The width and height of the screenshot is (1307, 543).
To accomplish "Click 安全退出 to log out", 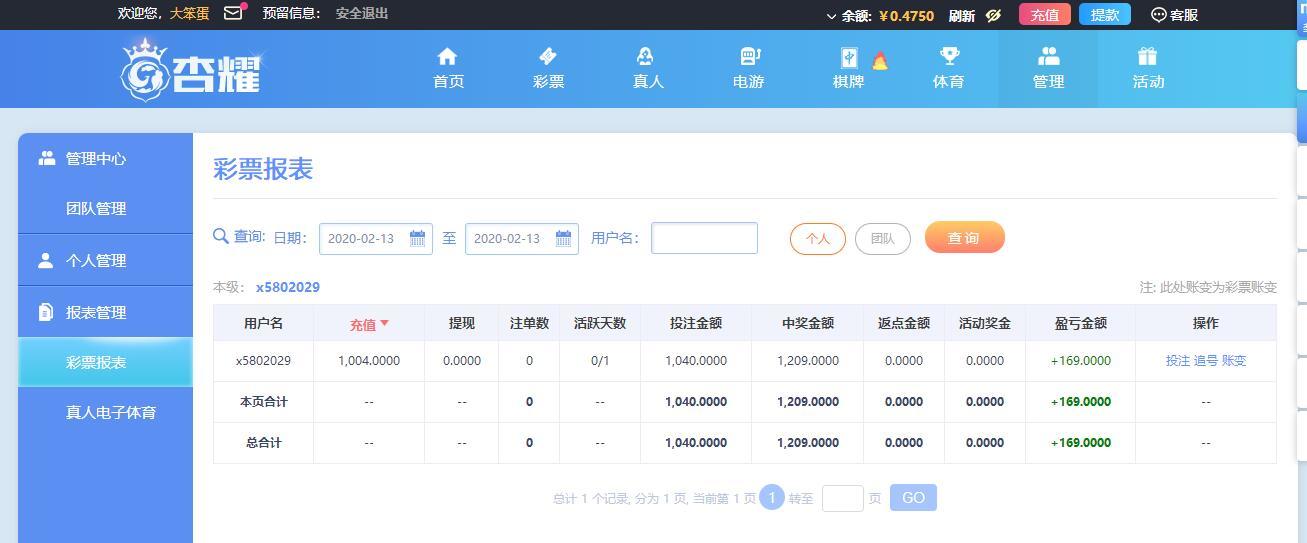I will [362, 14].
